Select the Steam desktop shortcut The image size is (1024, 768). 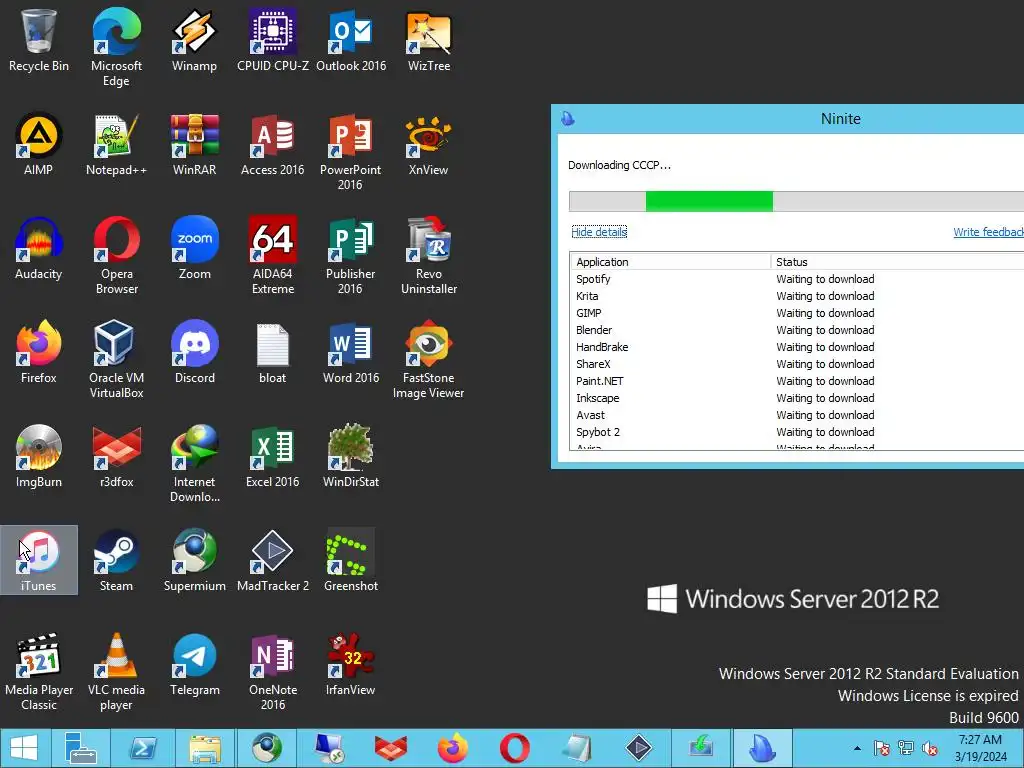(x=116, y=560)
